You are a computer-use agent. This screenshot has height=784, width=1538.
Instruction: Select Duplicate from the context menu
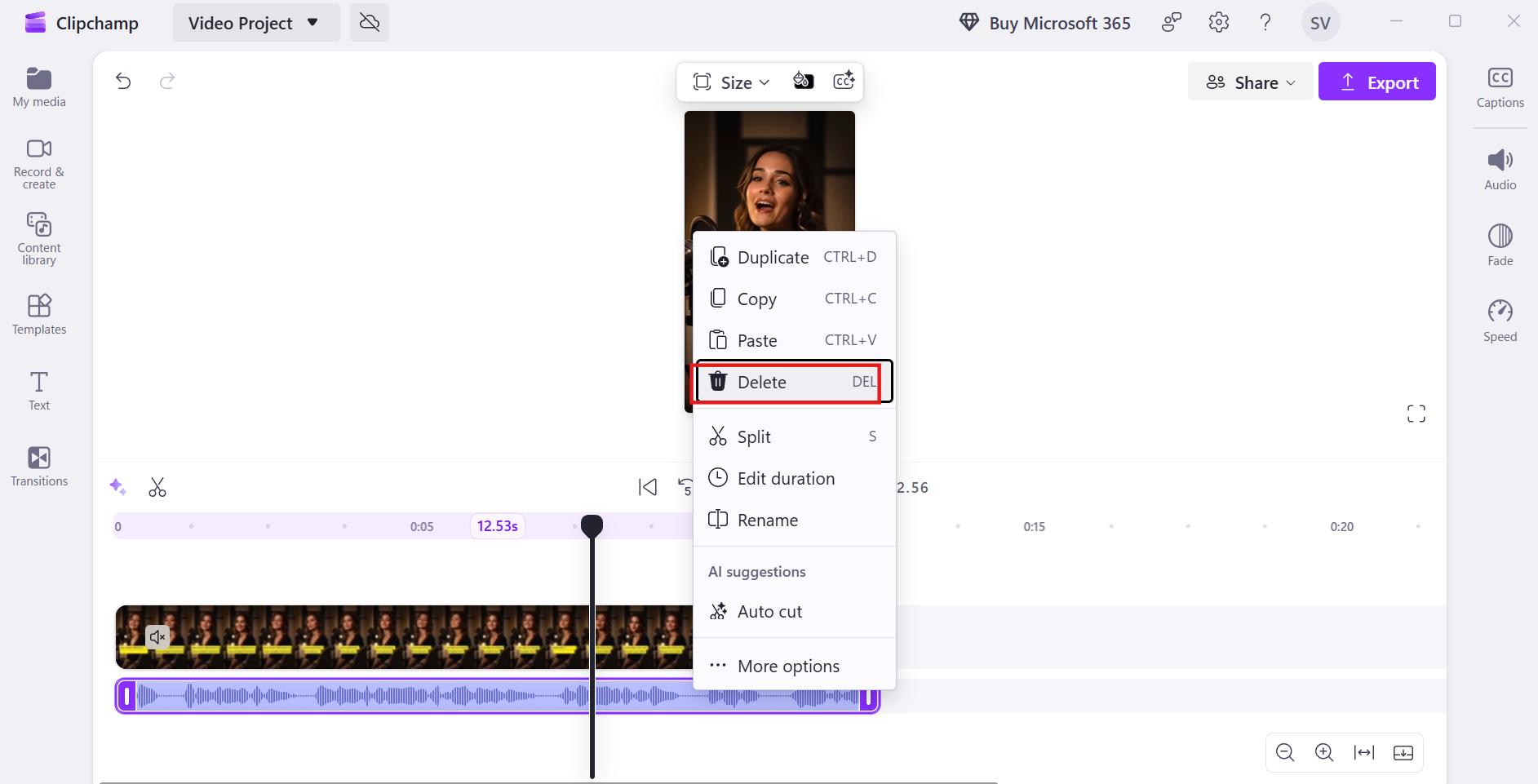click(793, 257)
